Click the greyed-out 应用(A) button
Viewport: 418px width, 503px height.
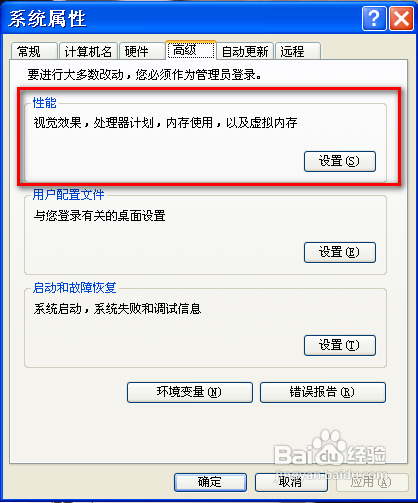372,482
